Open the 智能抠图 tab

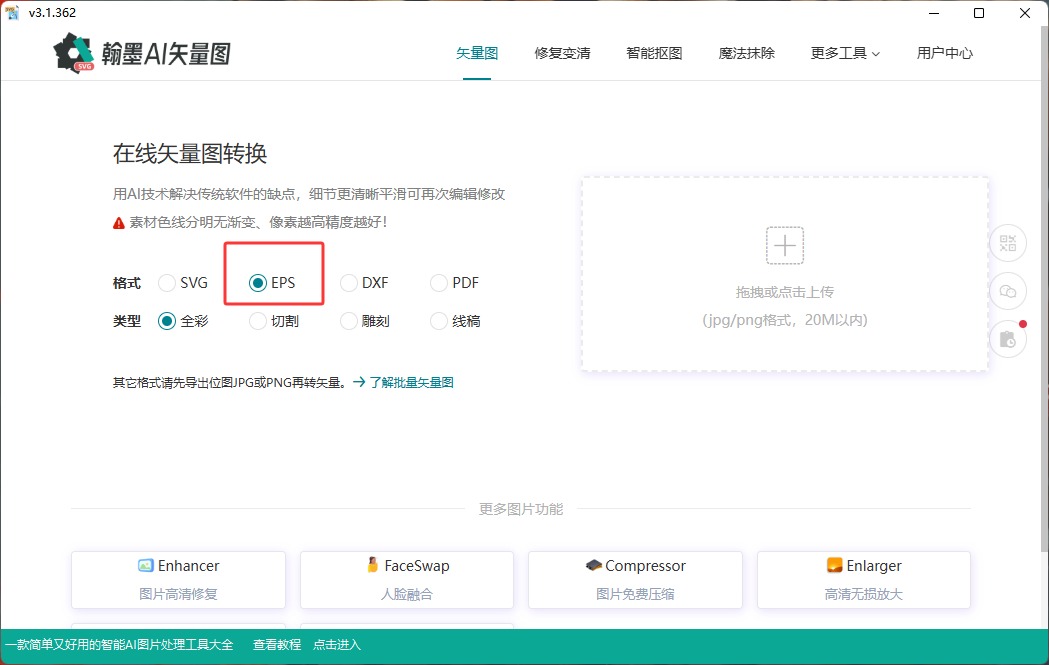(x=654, y=55)
